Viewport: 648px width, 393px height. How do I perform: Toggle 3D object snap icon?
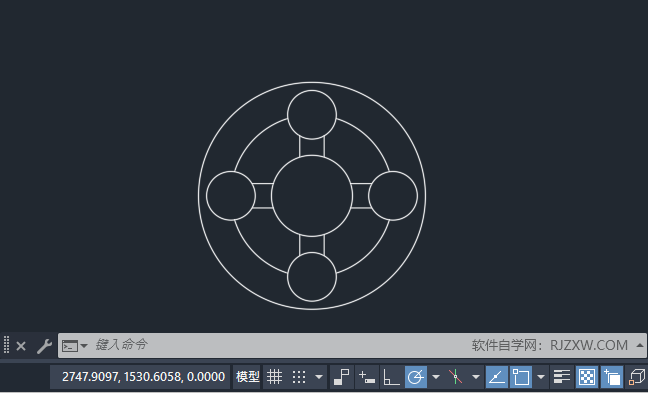click(637, 377)
